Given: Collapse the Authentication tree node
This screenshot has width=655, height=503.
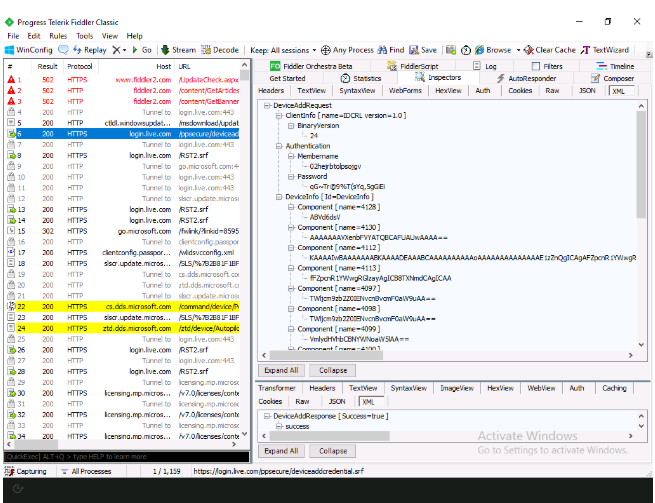Looking at the screenshot, I should [x=279, y=146].
